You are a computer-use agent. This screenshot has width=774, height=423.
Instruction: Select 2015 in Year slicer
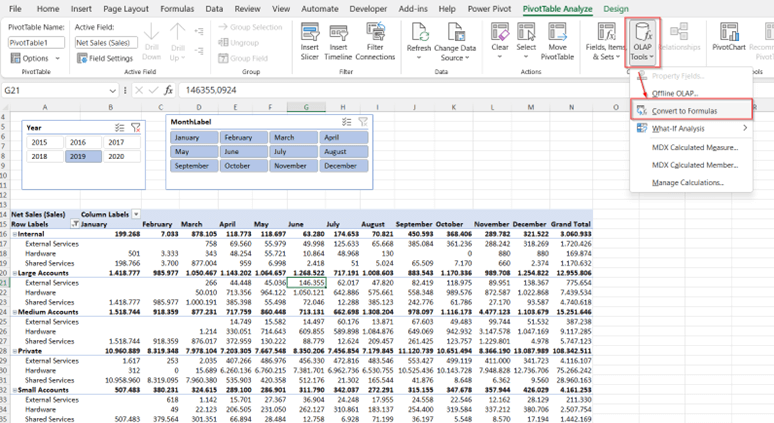[x=45, y=142]
